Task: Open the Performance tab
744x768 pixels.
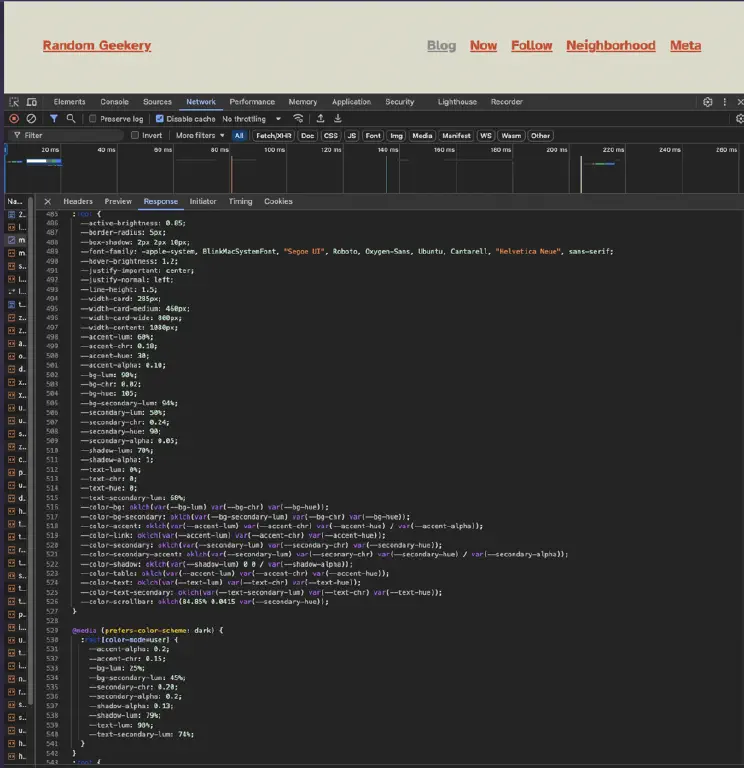Action: (x=252, y=102)
